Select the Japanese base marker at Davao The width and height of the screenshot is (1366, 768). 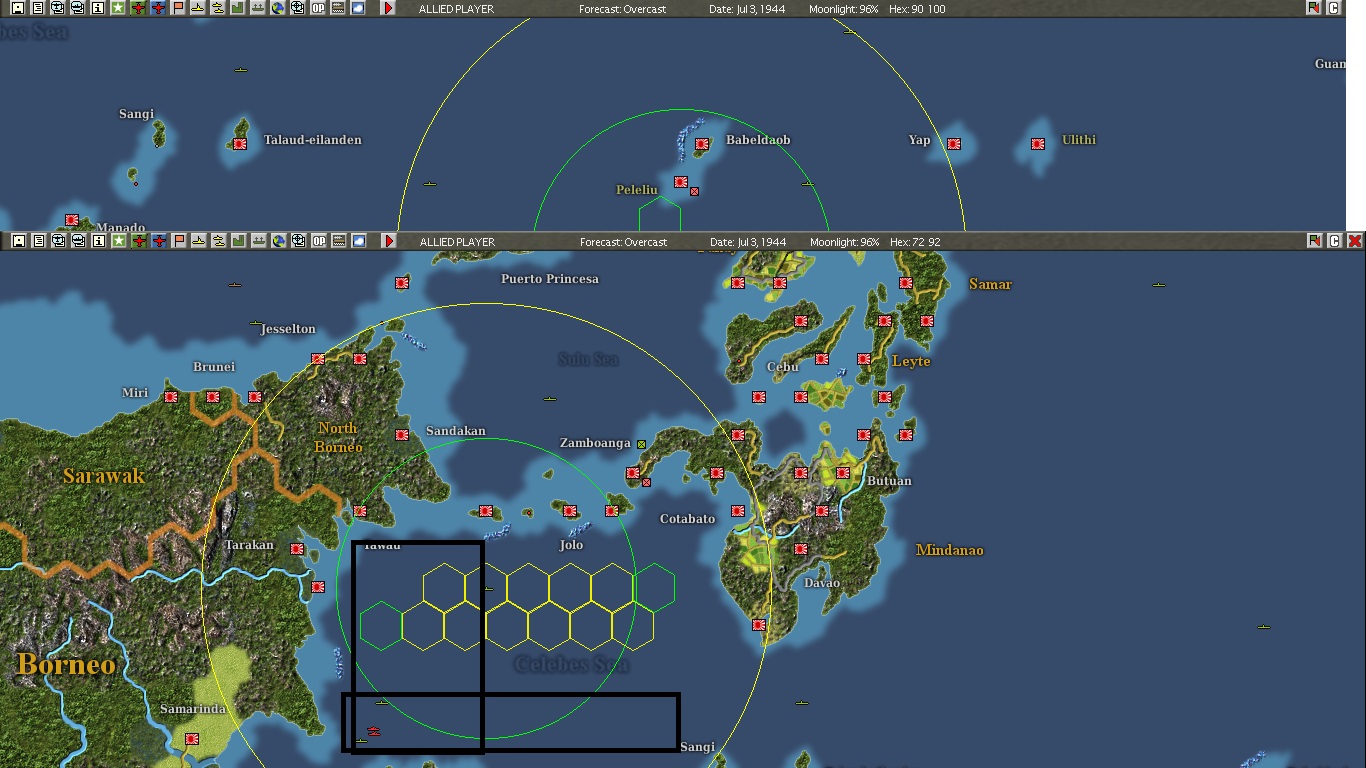801,549
